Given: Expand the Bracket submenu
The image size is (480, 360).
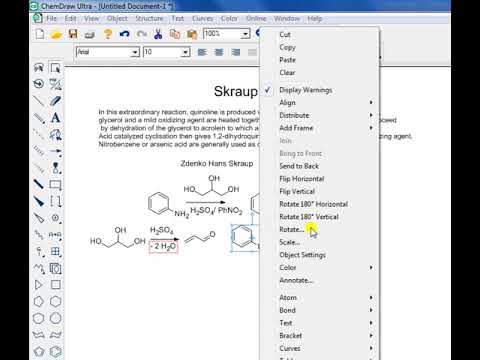Looking at the screenshot, I should (x=319, y=336).
